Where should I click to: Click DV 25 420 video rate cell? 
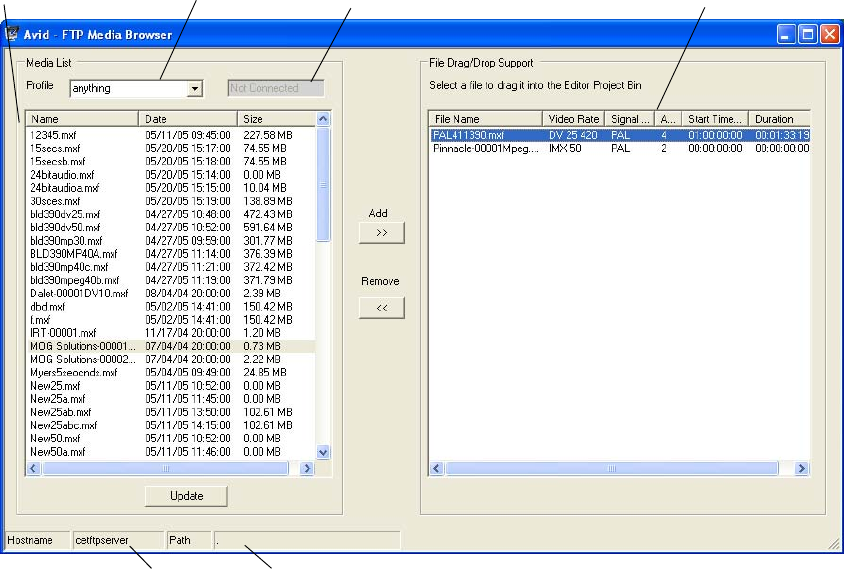(x=573, y=135)
